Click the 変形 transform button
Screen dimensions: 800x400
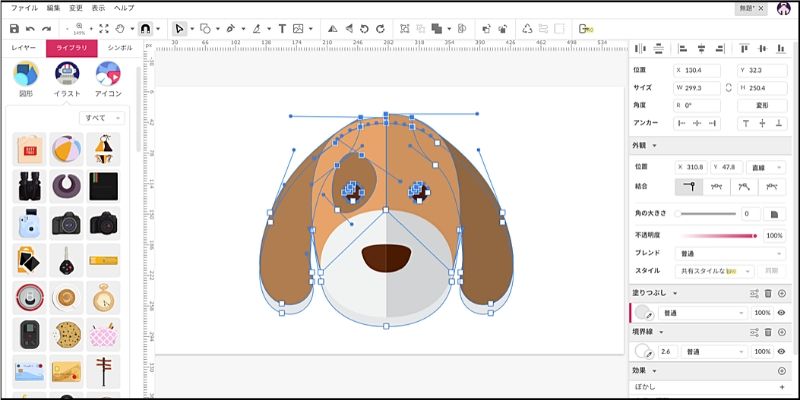coord(761,104)
